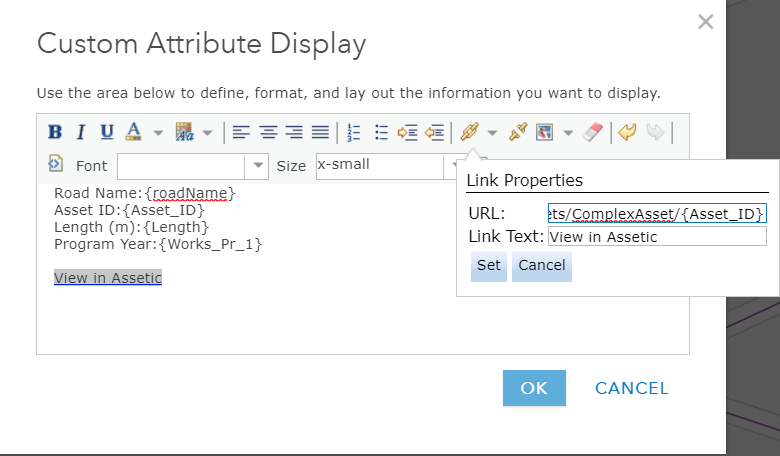The width and height of the screenshot is (780, 456).
Task: Undo the last edit
Action: 627,132
